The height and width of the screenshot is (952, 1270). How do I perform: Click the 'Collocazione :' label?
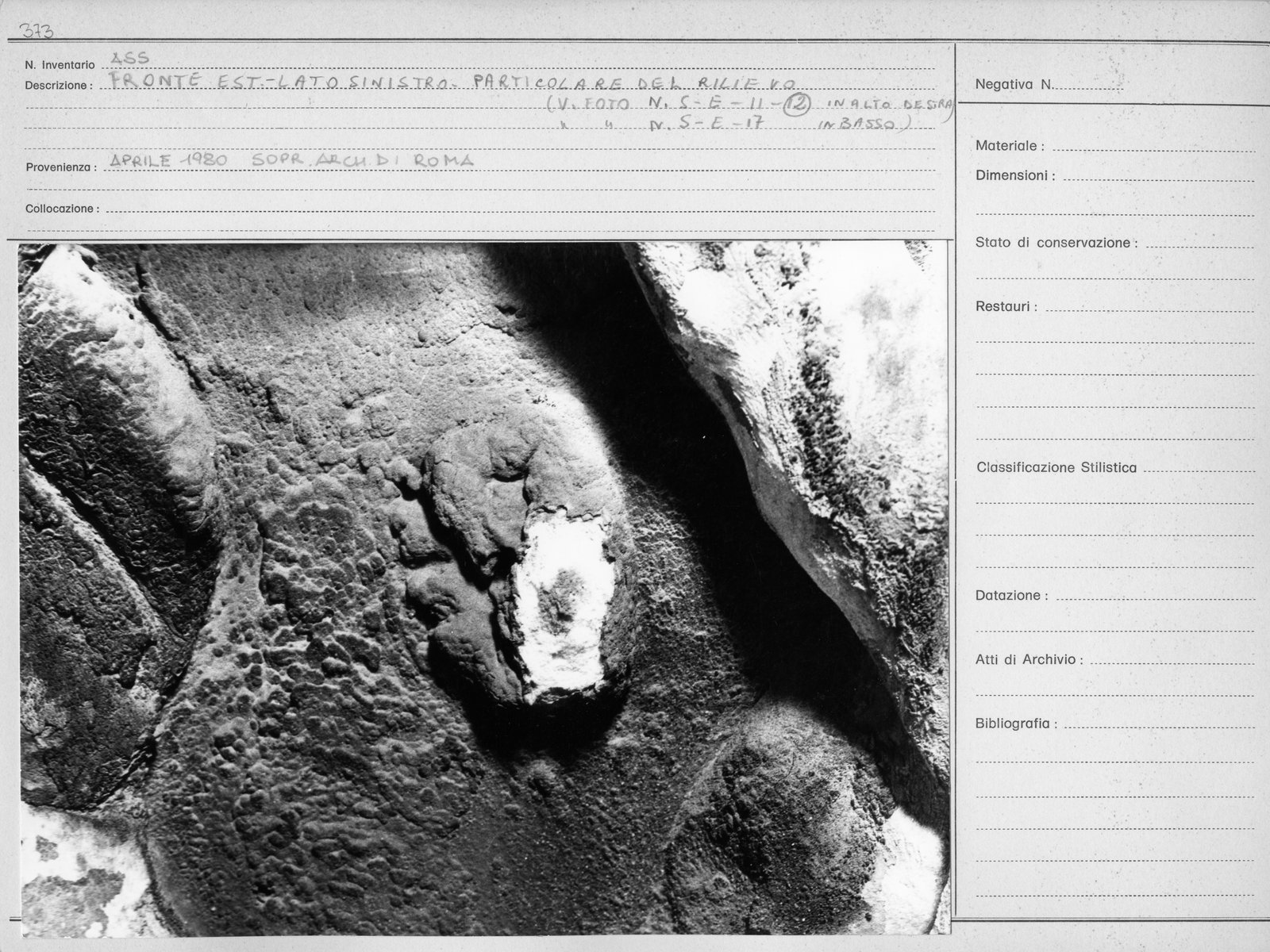click(62, 209)
